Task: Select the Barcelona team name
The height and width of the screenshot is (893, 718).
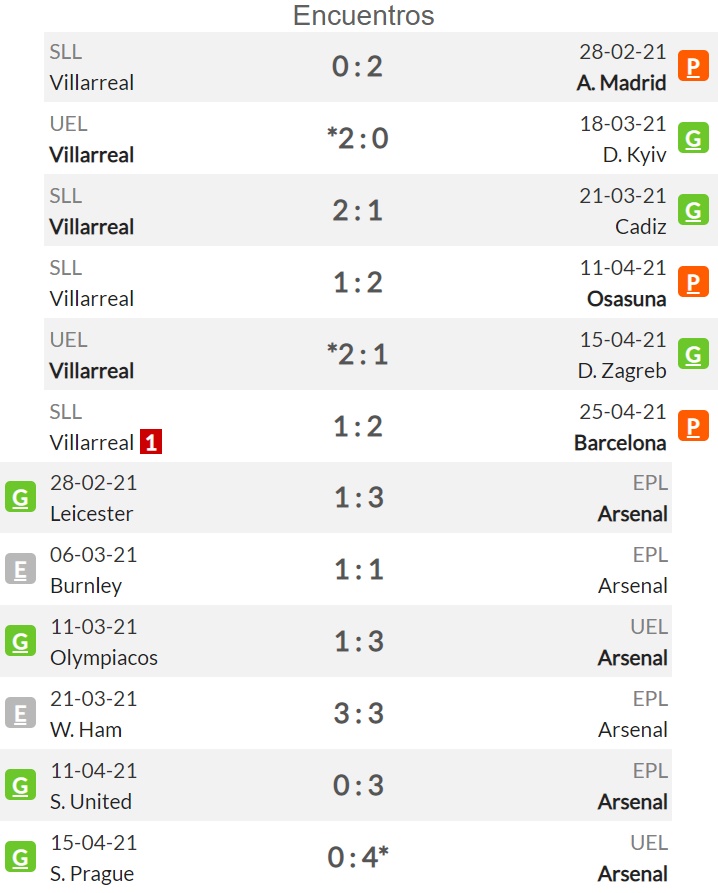Action: point(620,443)
